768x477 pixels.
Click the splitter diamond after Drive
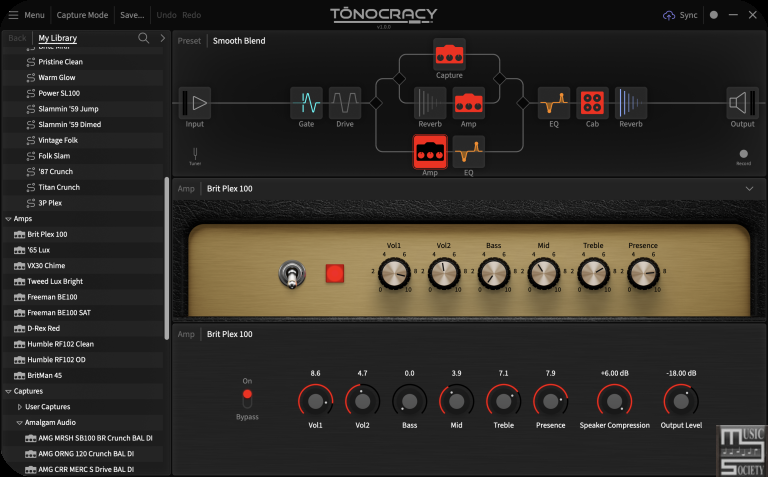(x=376, y=103)
